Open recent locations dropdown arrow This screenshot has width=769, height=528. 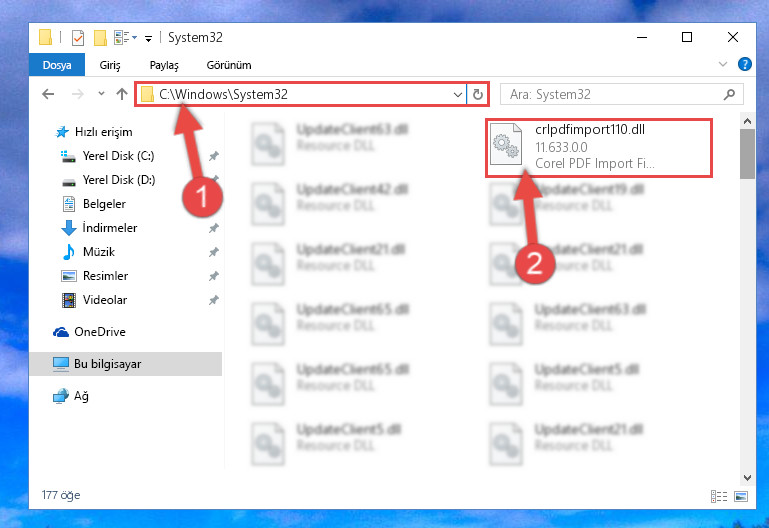click(x=101, y=93)
